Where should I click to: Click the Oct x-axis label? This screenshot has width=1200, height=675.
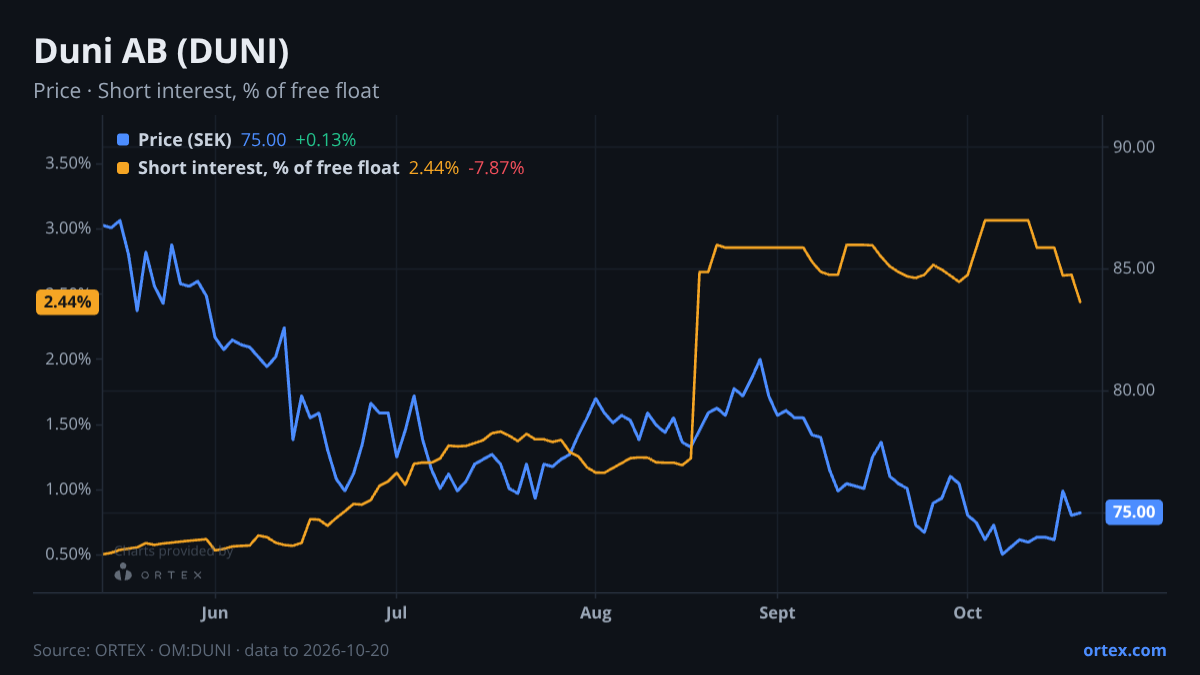(967, 613)
